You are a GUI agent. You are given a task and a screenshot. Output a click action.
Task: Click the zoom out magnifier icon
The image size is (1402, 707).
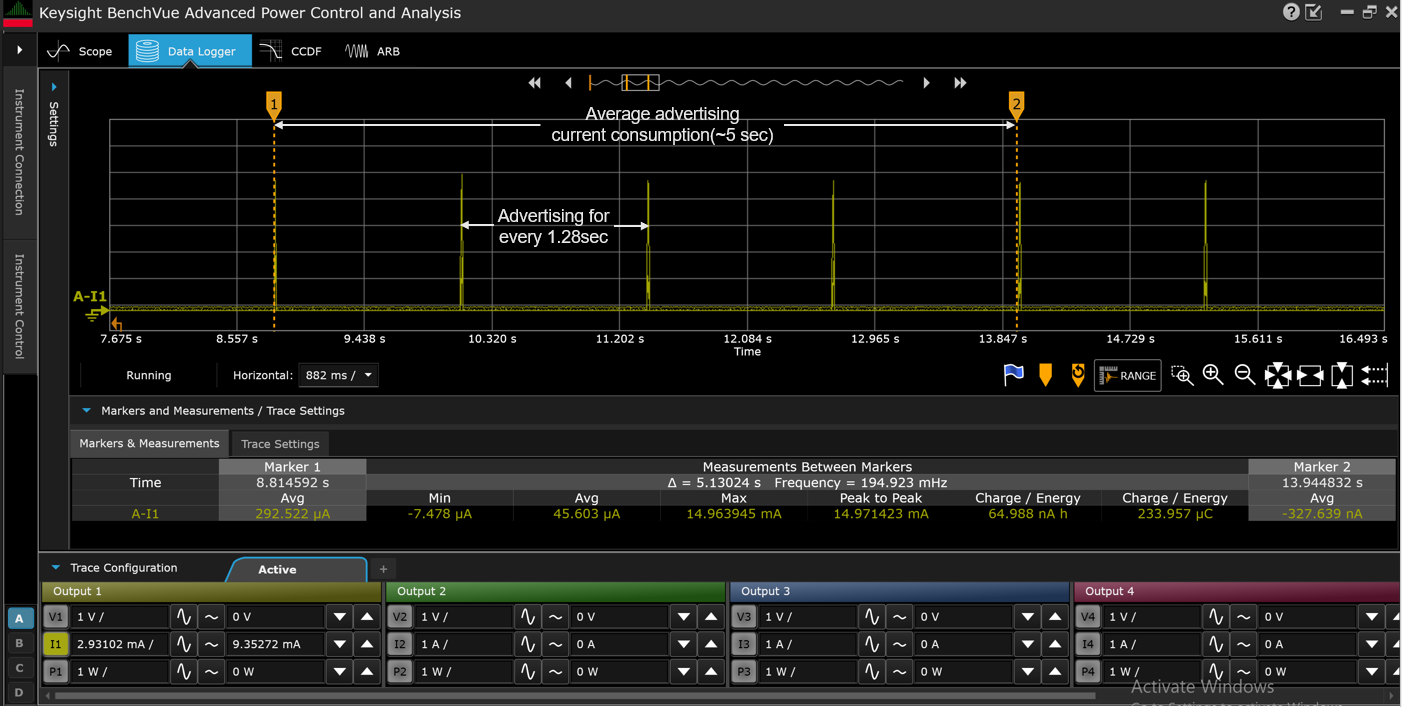(x=1245, y=375)
